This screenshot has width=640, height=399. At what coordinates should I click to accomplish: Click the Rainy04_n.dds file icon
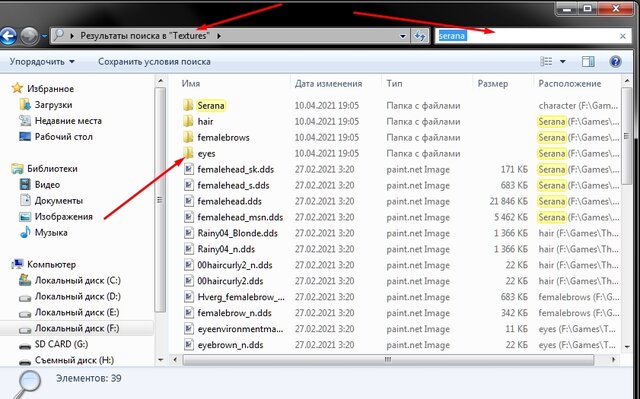pos(188,249)
